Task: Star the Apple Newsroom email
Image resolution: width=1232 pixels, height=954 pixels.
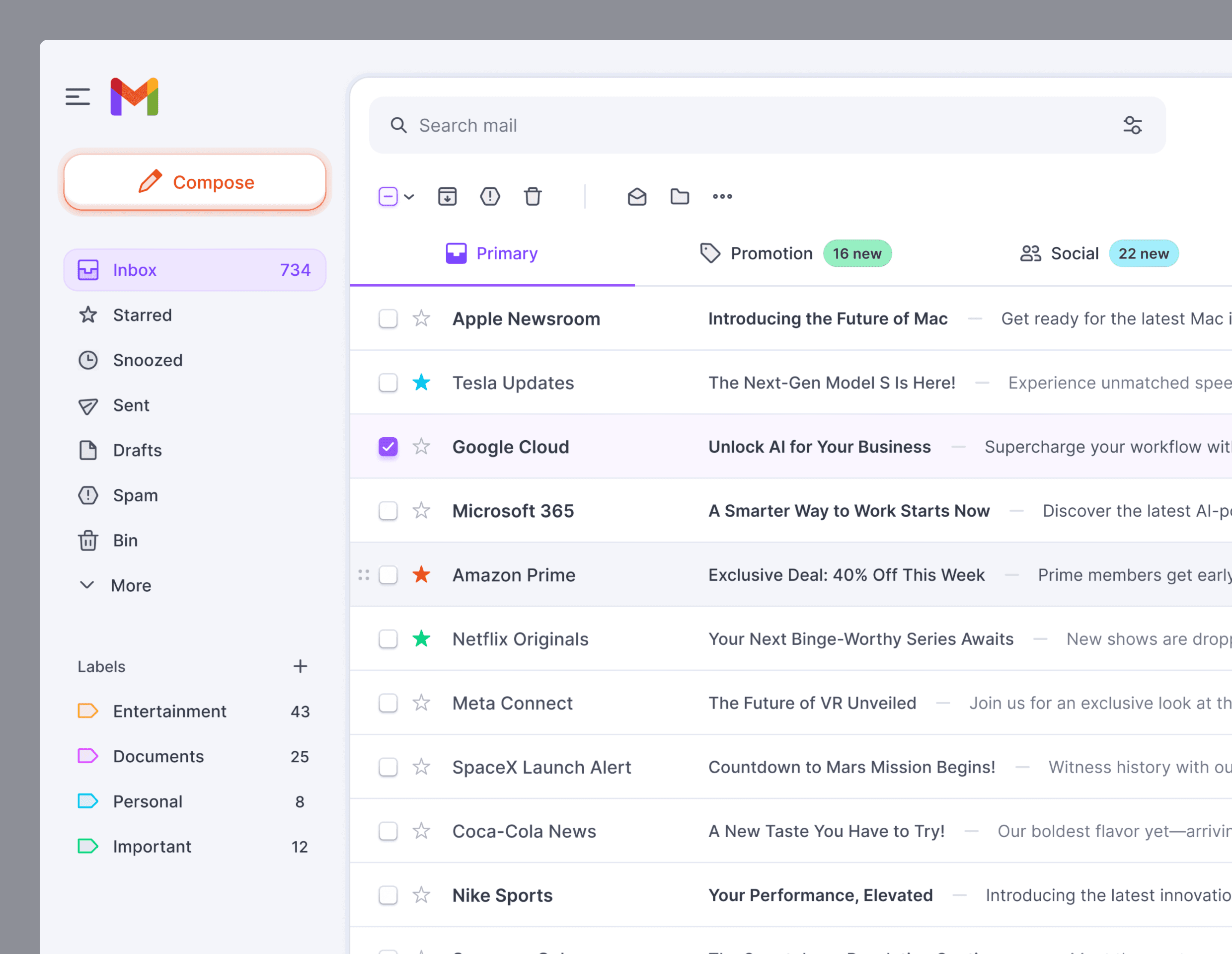Action: [x=421, y=319]
